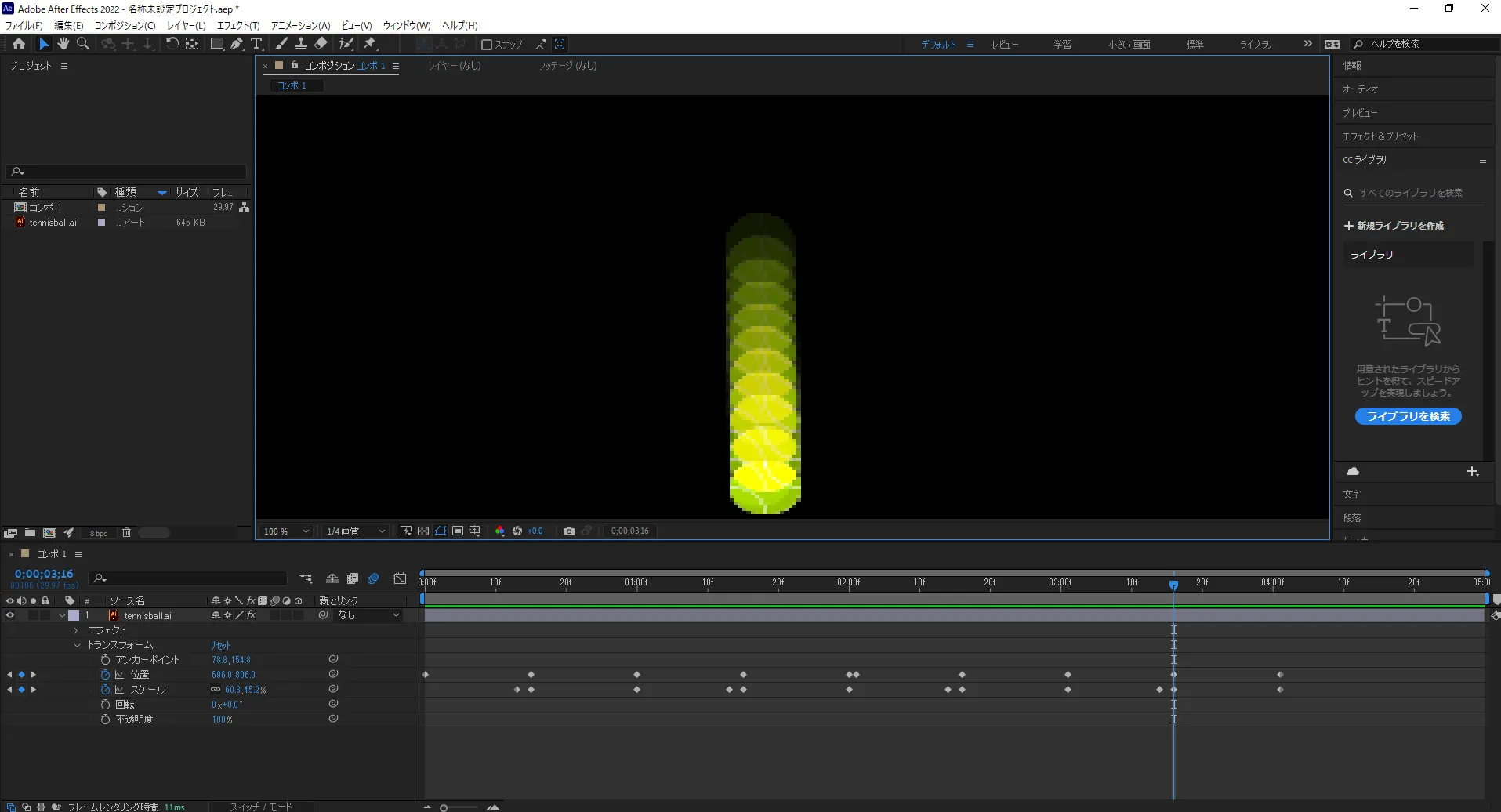Open the エフェクト(T) menu
1501x812 pixels.
pyautogui.click(x=238, y=26)
